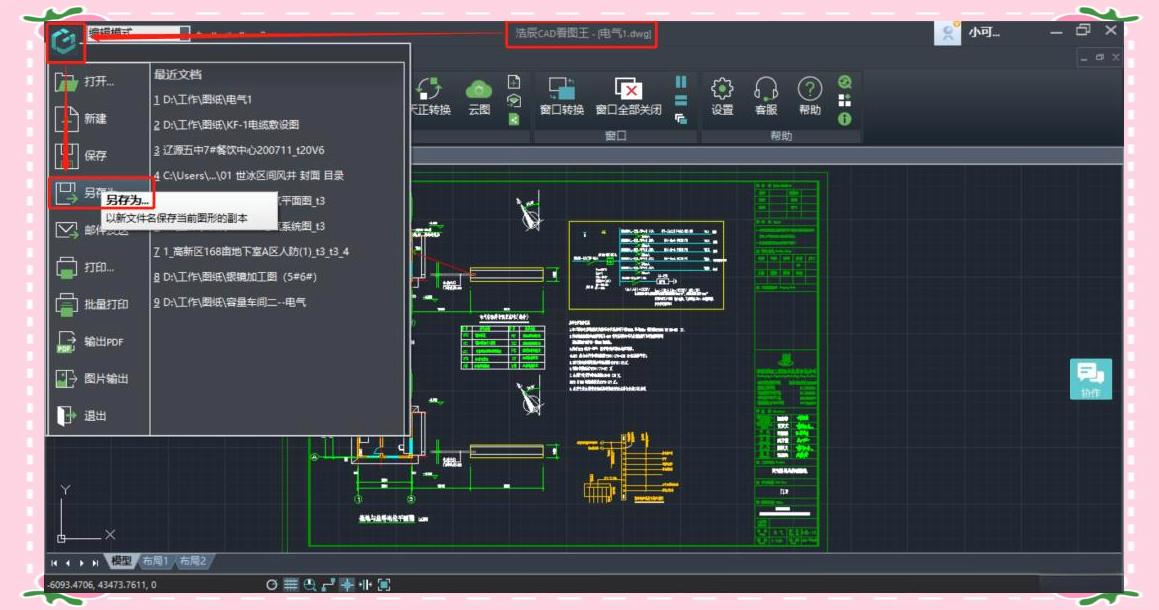Viewport: 1159px width, 610px height.
Task: Toggle the grid display in status bar
Action: tap(291, 585)
